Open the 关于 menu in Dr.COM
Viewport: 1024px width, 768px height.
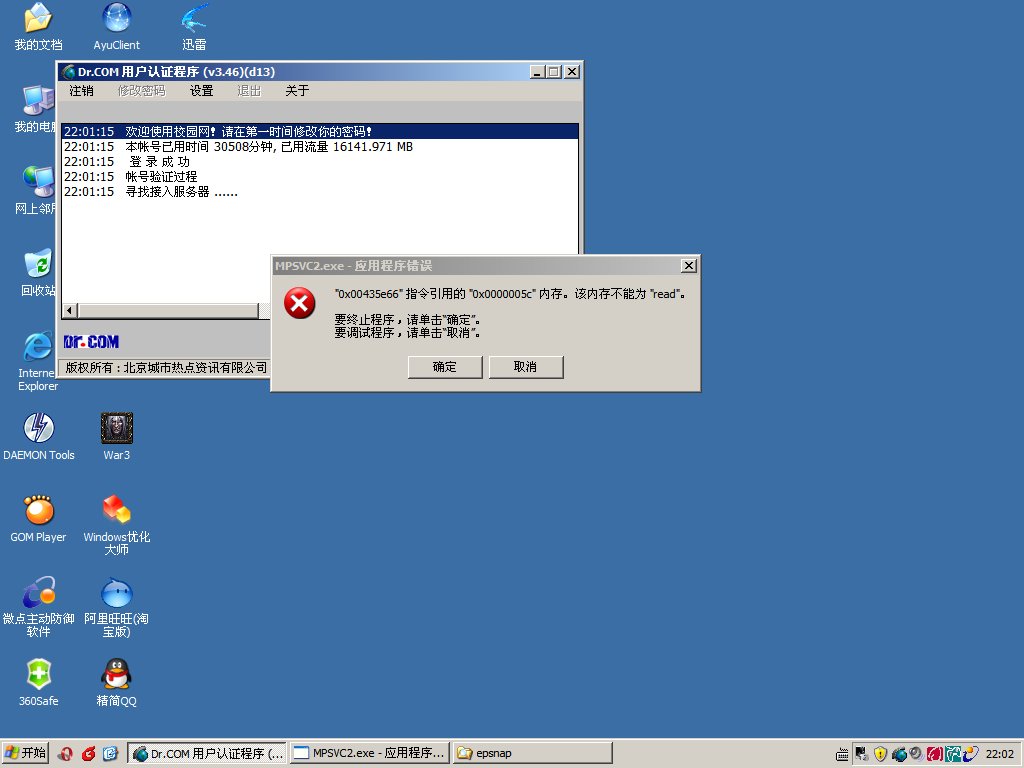click(x=296, y=91)
